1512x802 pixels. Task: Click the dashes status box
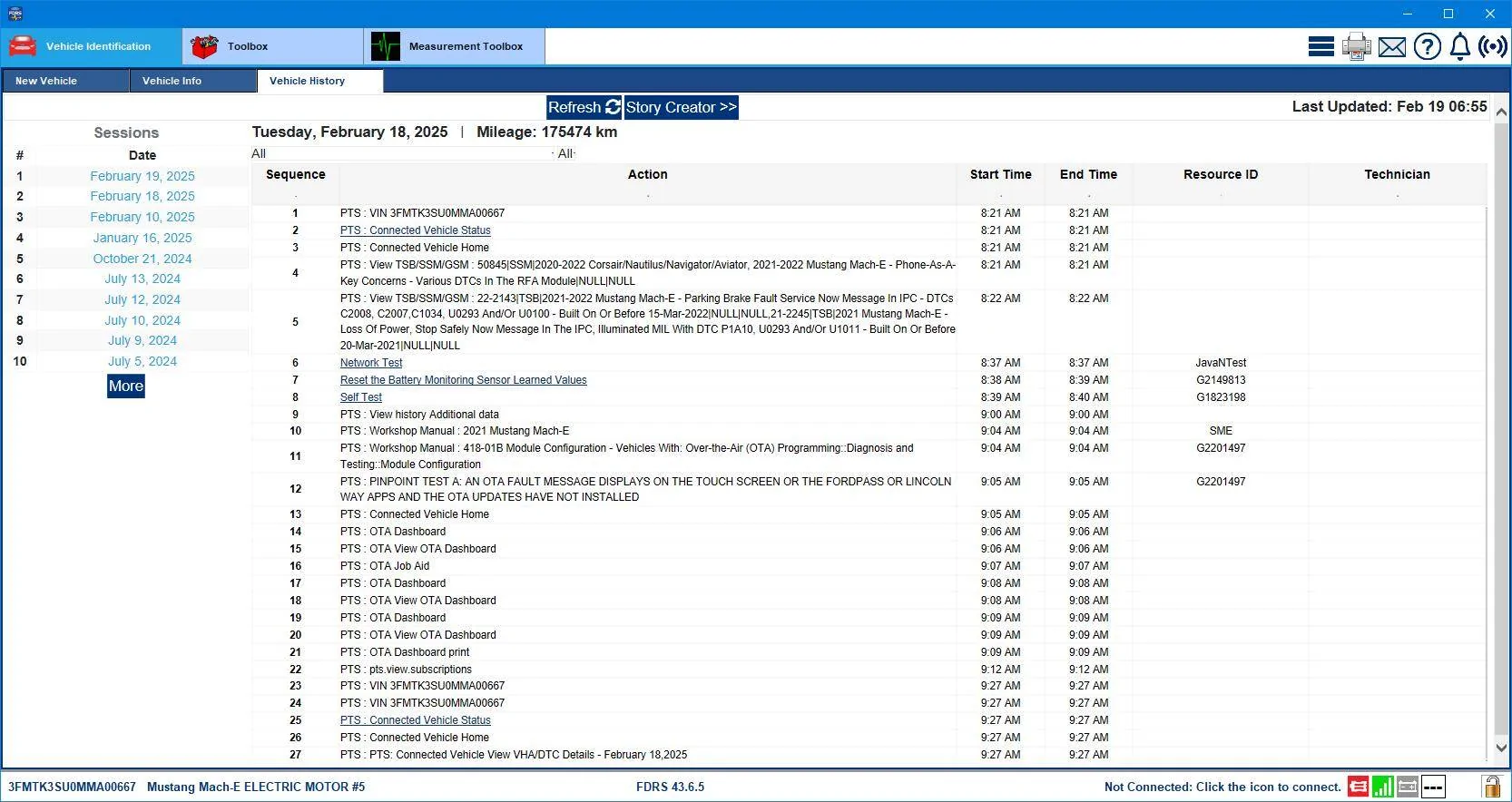1433,787
